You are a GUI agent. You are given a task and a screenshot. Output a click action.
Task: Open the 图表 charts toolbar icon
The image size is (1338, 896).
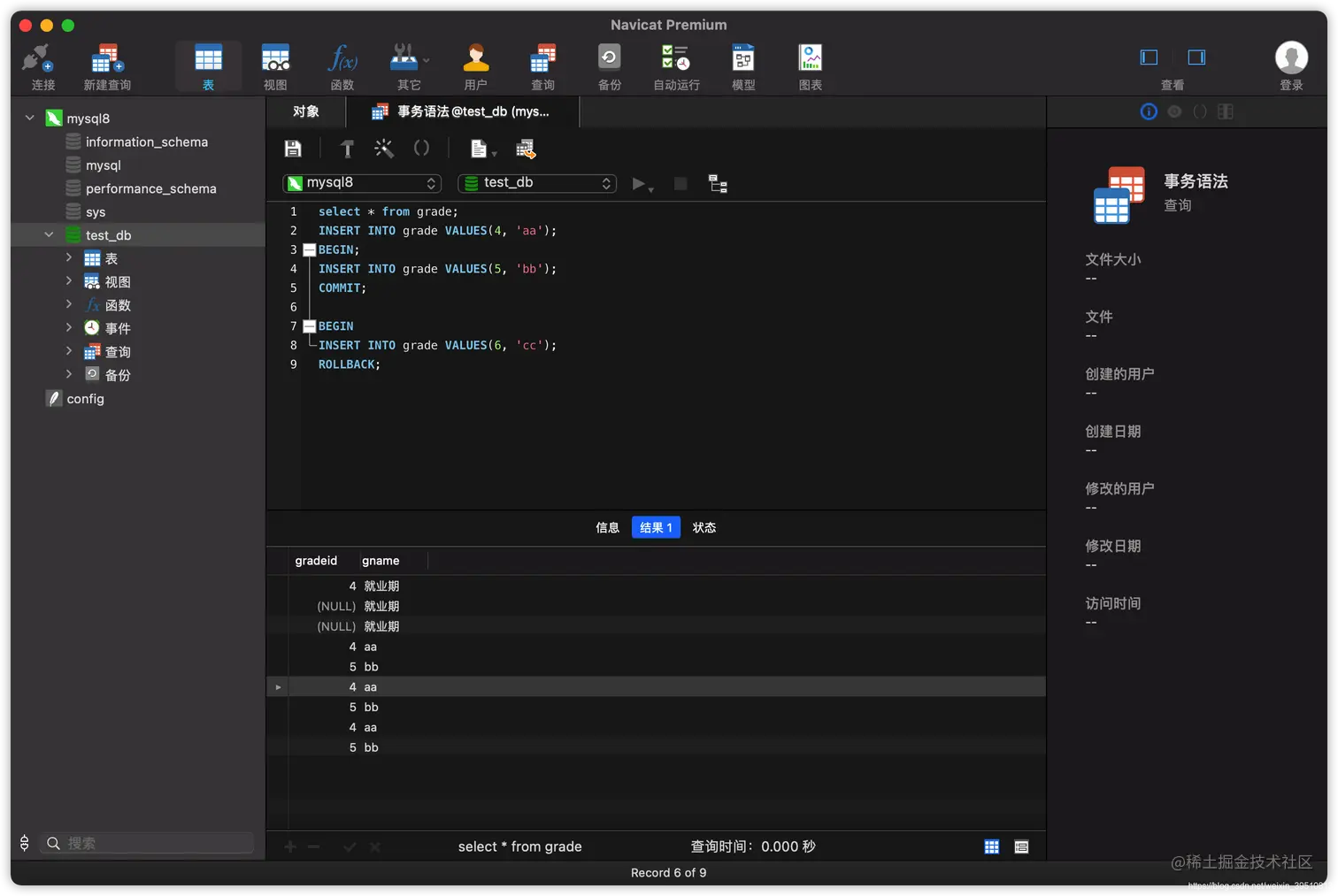click(811, 67)
